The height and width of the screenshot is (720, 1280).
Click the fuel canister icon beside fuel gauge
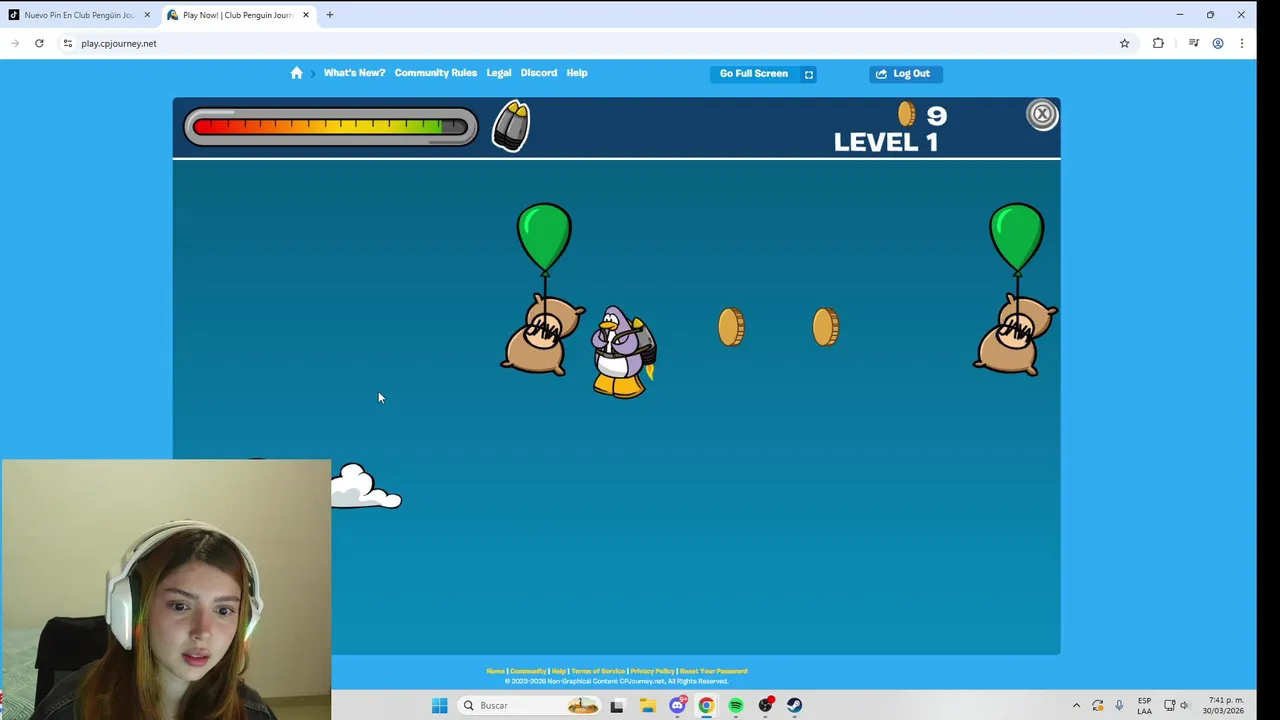[x=511, y=126]
